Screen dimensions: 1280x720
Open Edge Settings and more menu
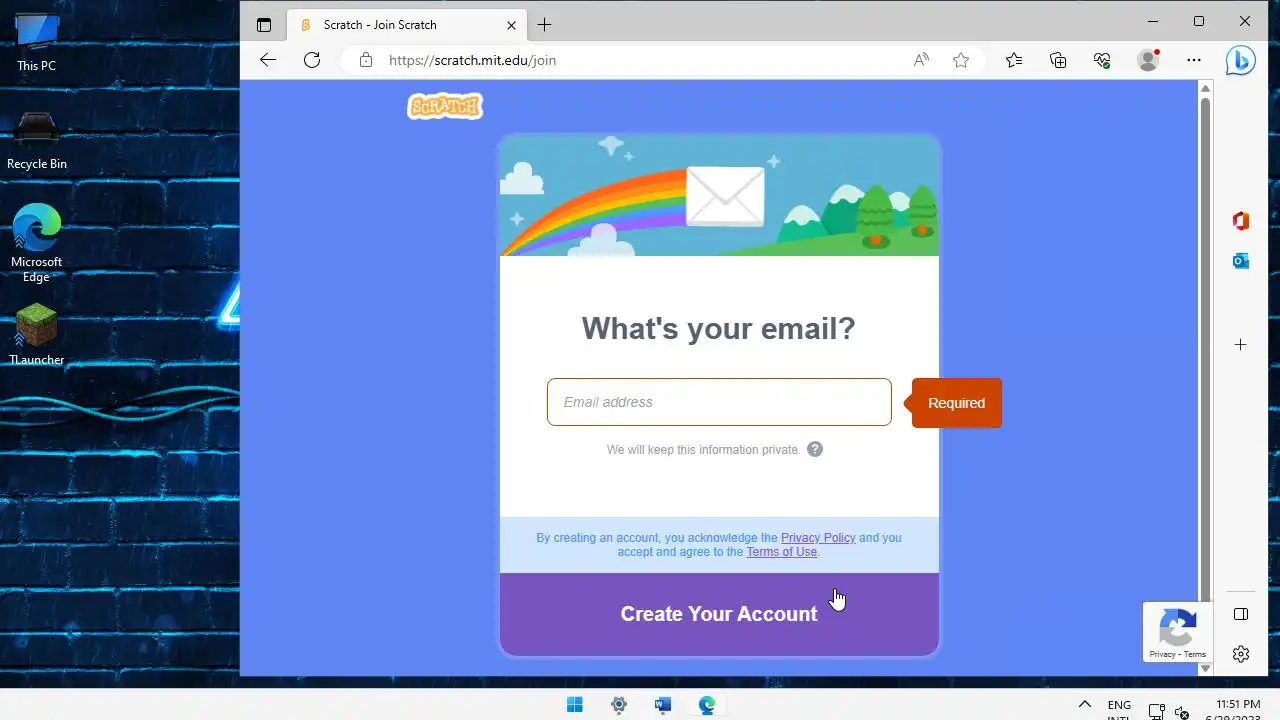click(1194, 60)
